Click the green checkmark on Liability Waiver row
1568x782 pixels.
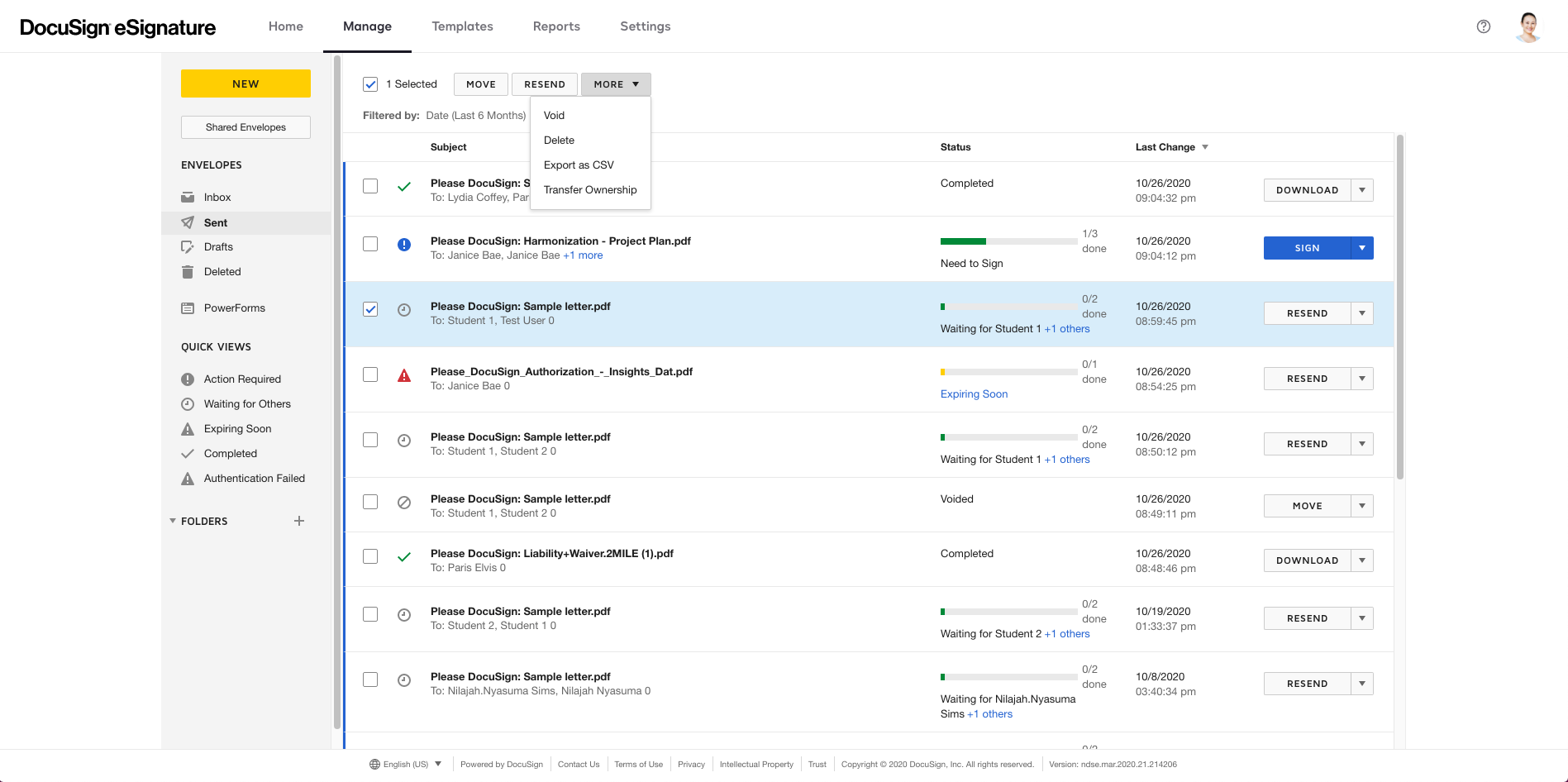click(x=404, y=557)
